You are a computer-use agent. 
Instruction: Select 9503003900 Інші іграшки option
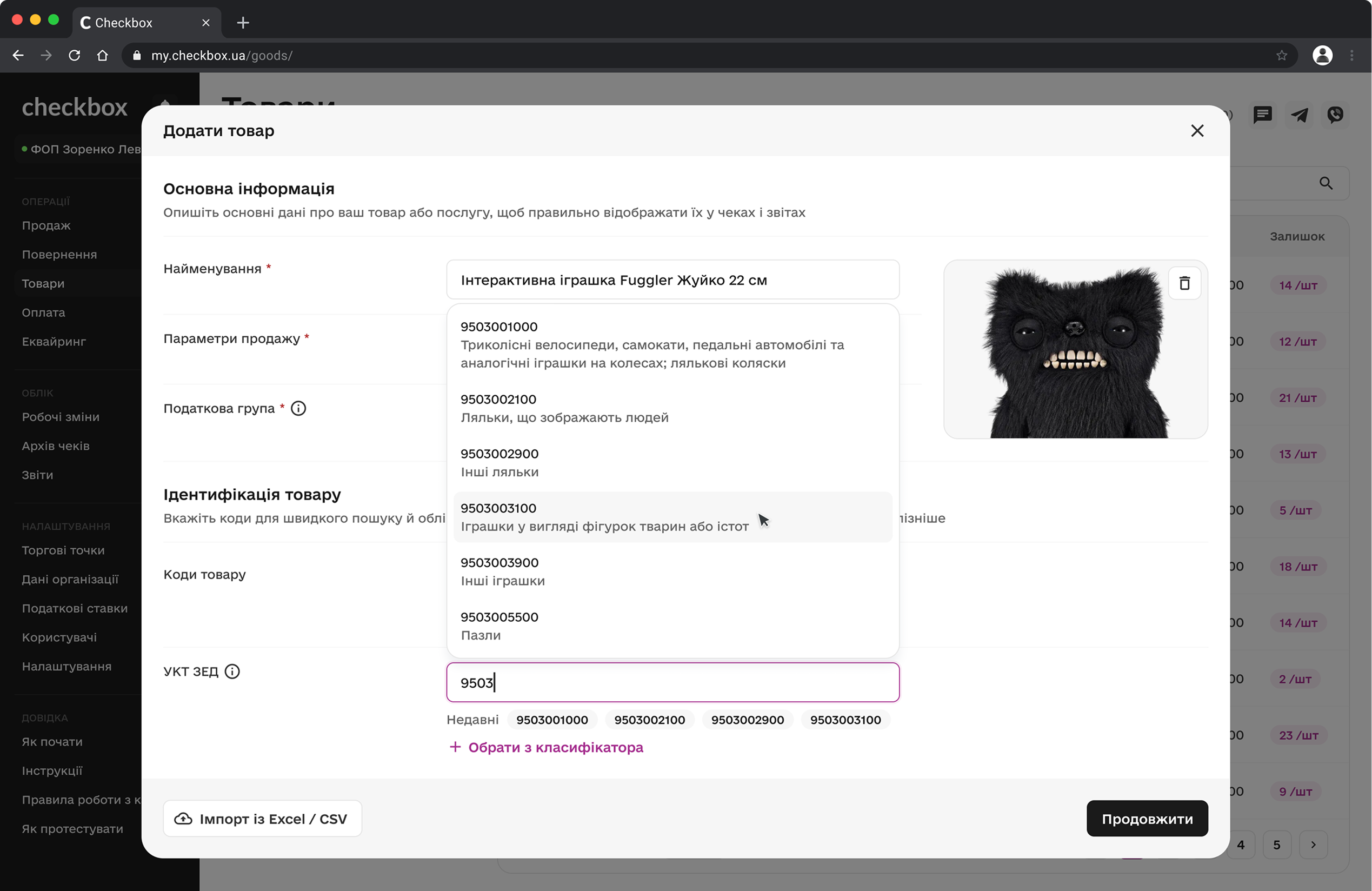click(x=672, y=571)
